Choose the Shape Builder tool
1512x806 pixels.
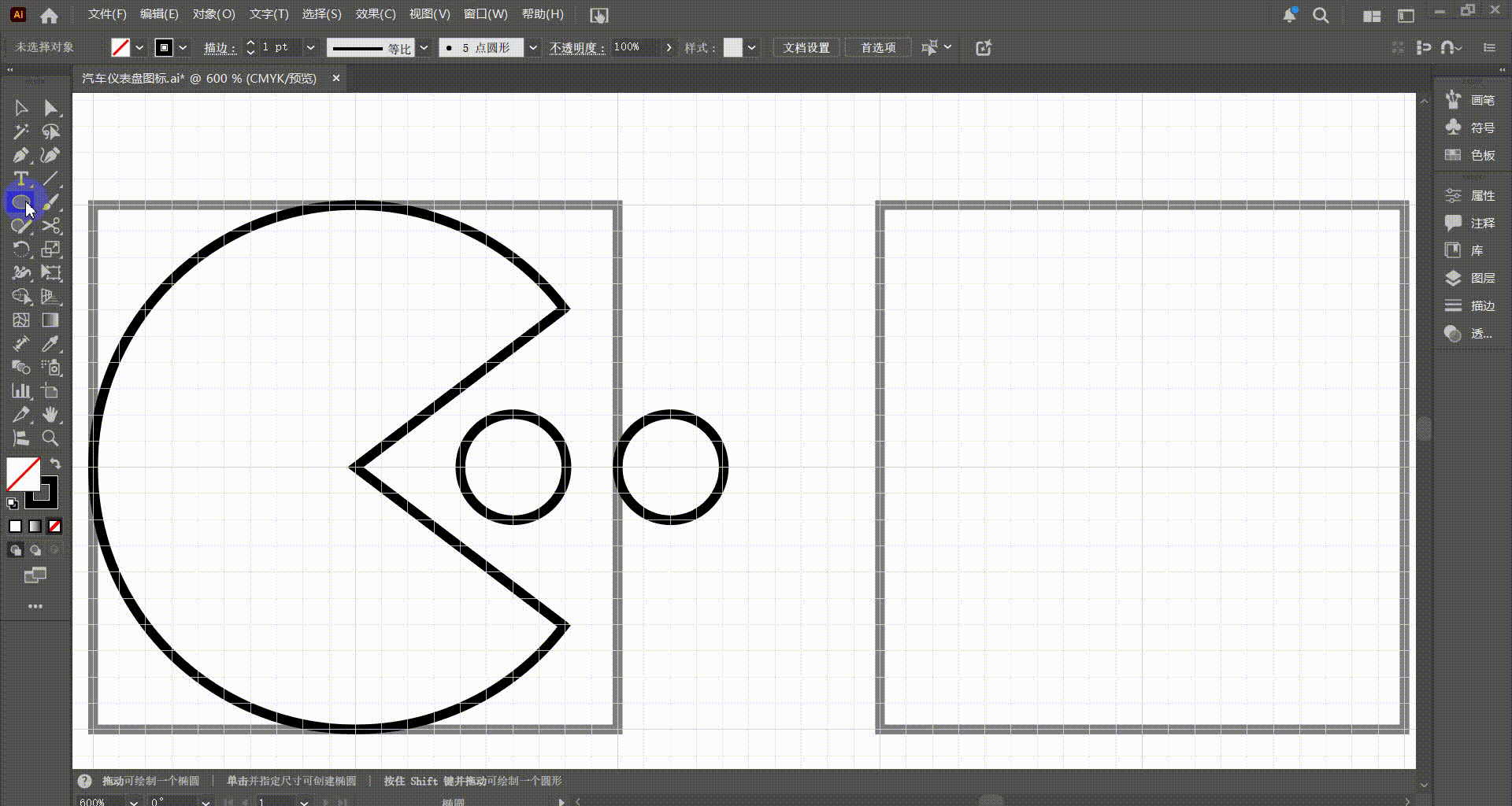(21, 297)
